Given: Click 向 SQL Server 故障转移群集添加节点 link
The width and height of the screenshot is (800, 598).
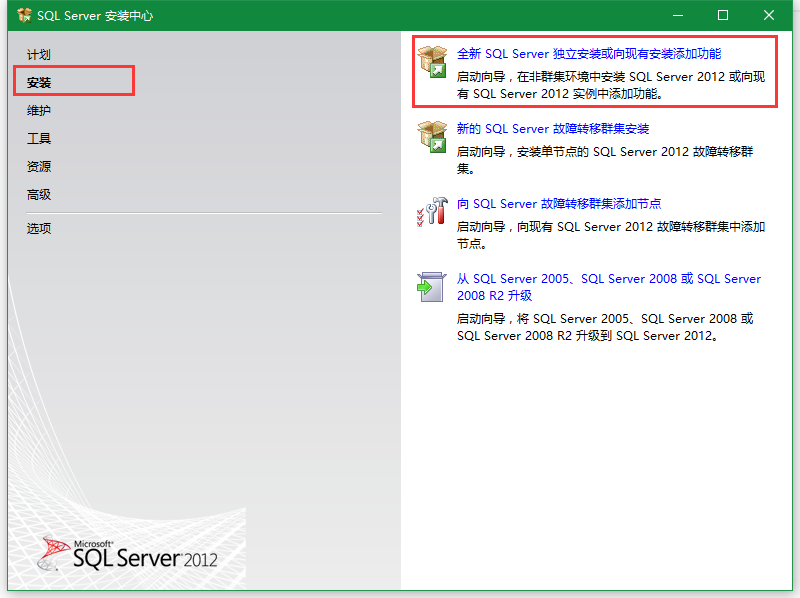Looking at the screenshot, I should (x=558, y=204).
